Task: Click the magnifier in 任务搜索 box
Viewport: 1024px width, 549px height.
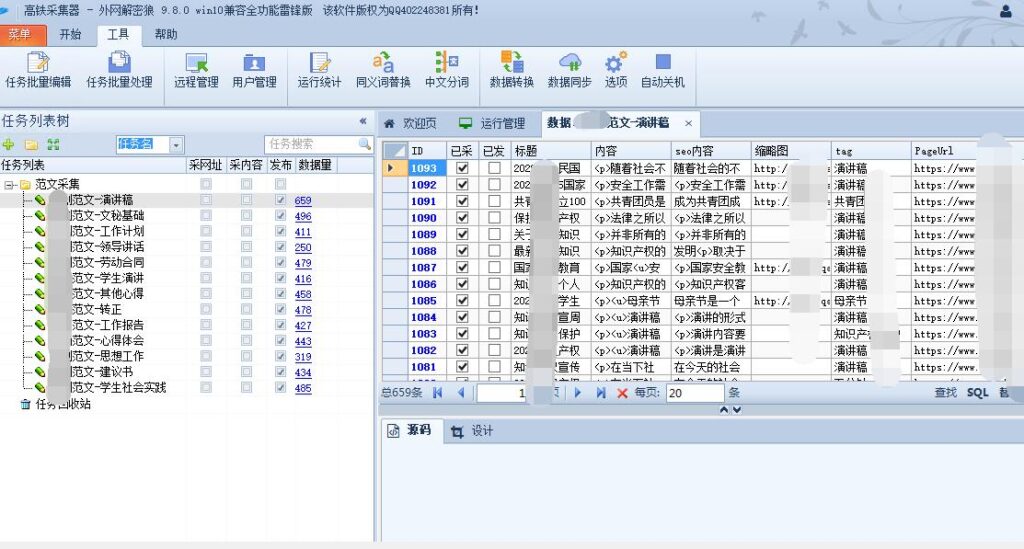Action: [364, 144]
